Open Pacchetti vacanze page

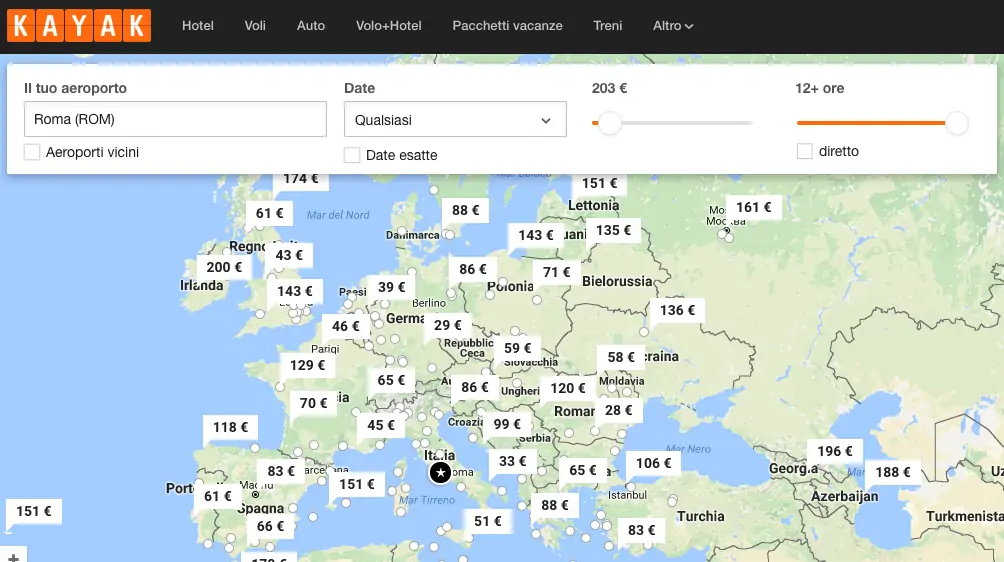[x=507, y=26]
